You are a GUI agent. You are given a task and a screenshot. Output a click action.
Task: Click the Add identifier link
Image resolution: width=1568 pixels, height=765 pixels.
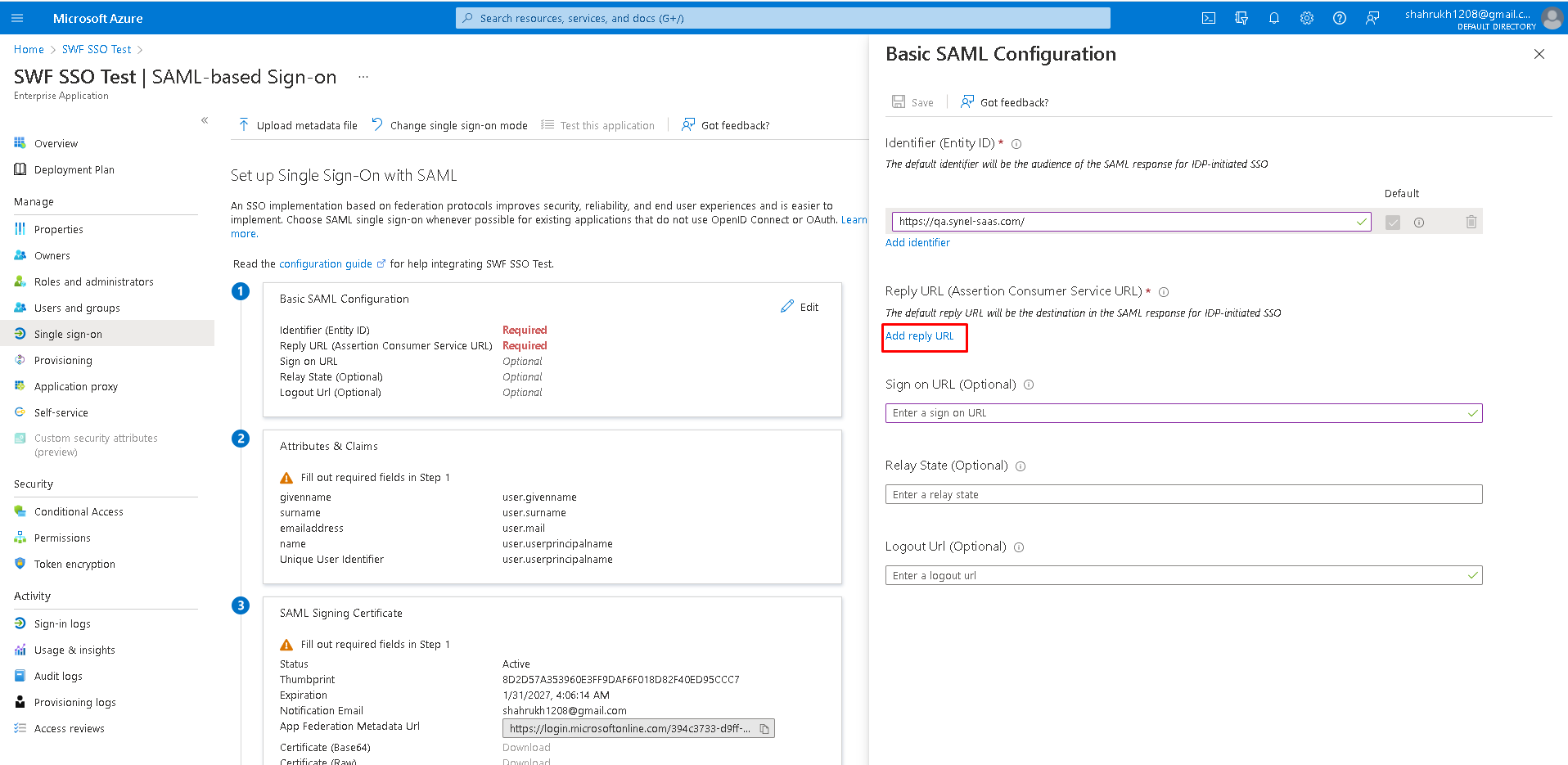tap(917, 243)
